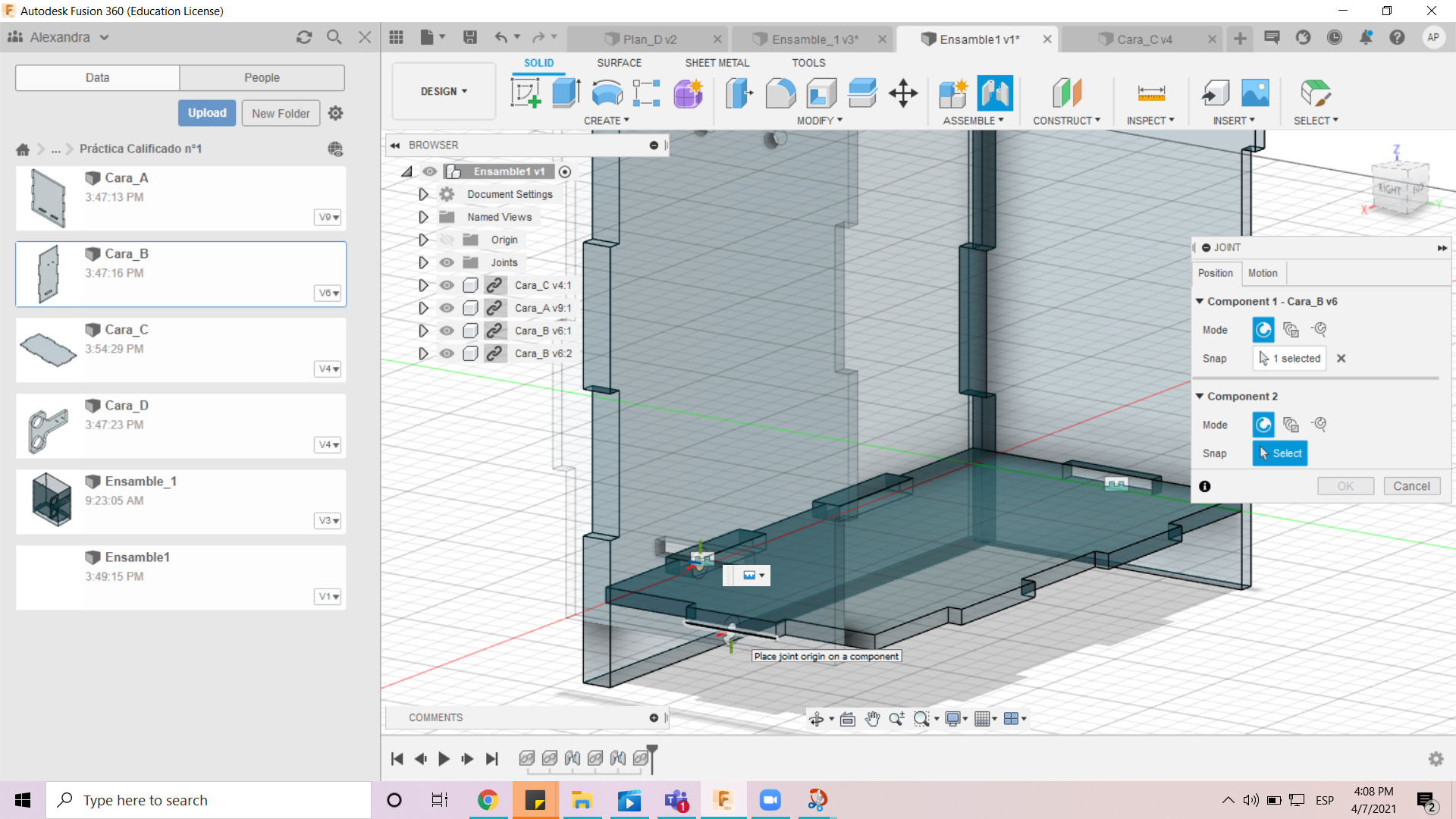Expand the Named Views section

tap(421, 217)
